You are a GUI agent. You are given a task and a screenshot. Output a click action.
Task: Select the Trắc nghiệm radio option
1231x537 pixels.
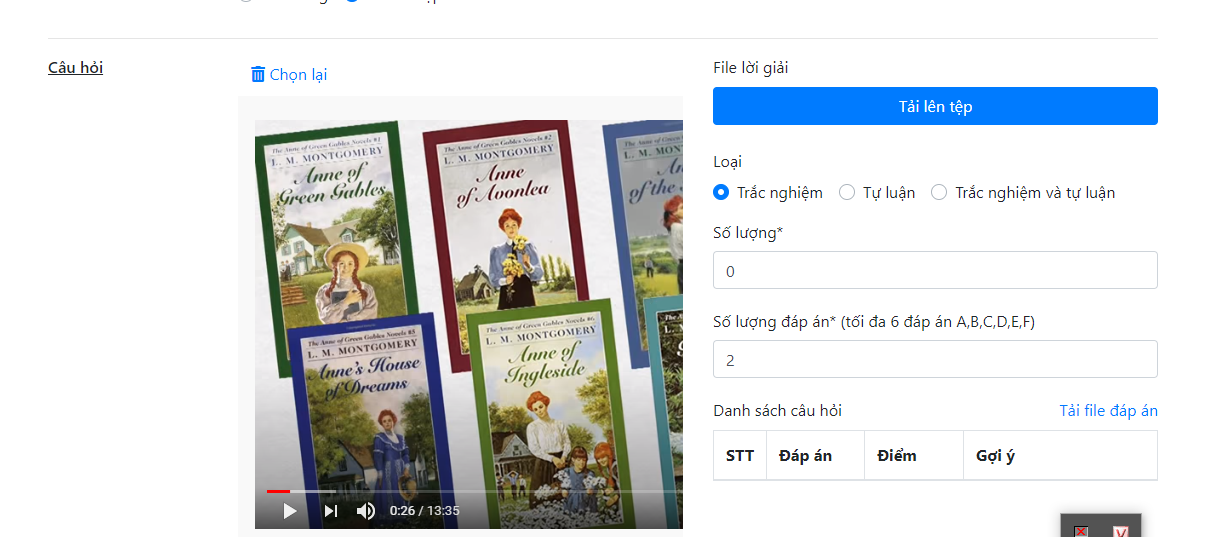[721, 192]
